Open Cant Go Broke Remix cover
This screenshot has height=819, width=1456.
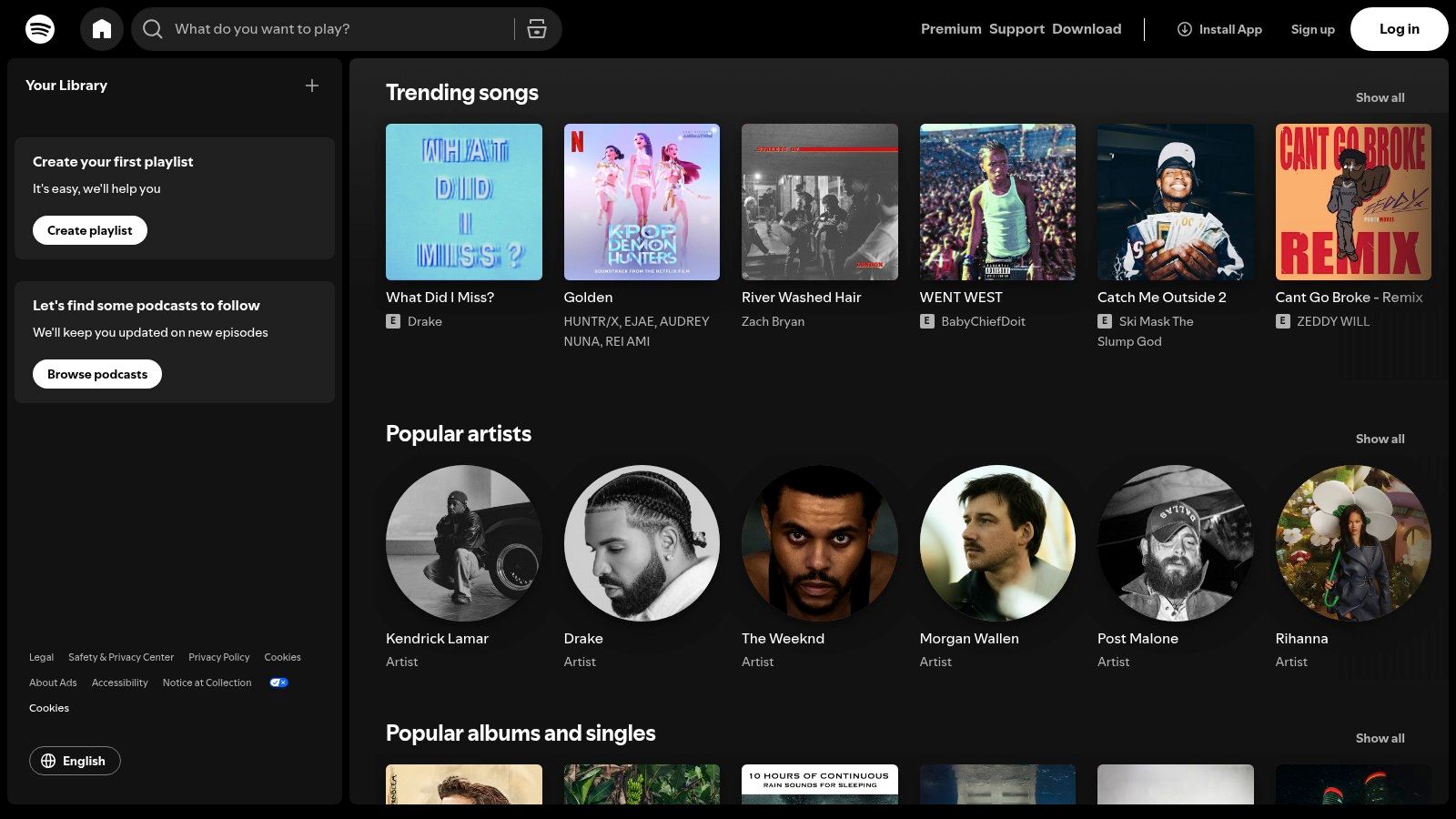(1353, 202)
